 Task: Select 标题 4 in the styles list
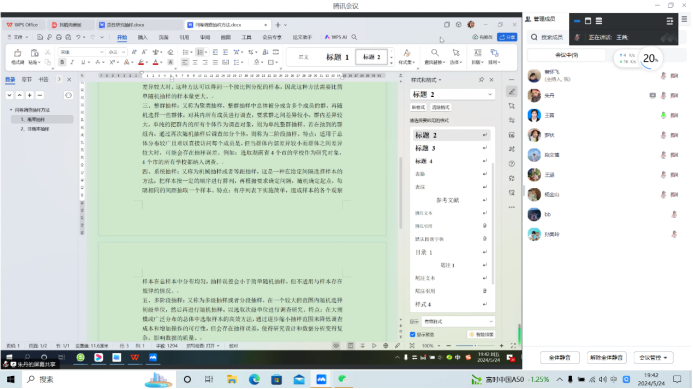(451, 161)
